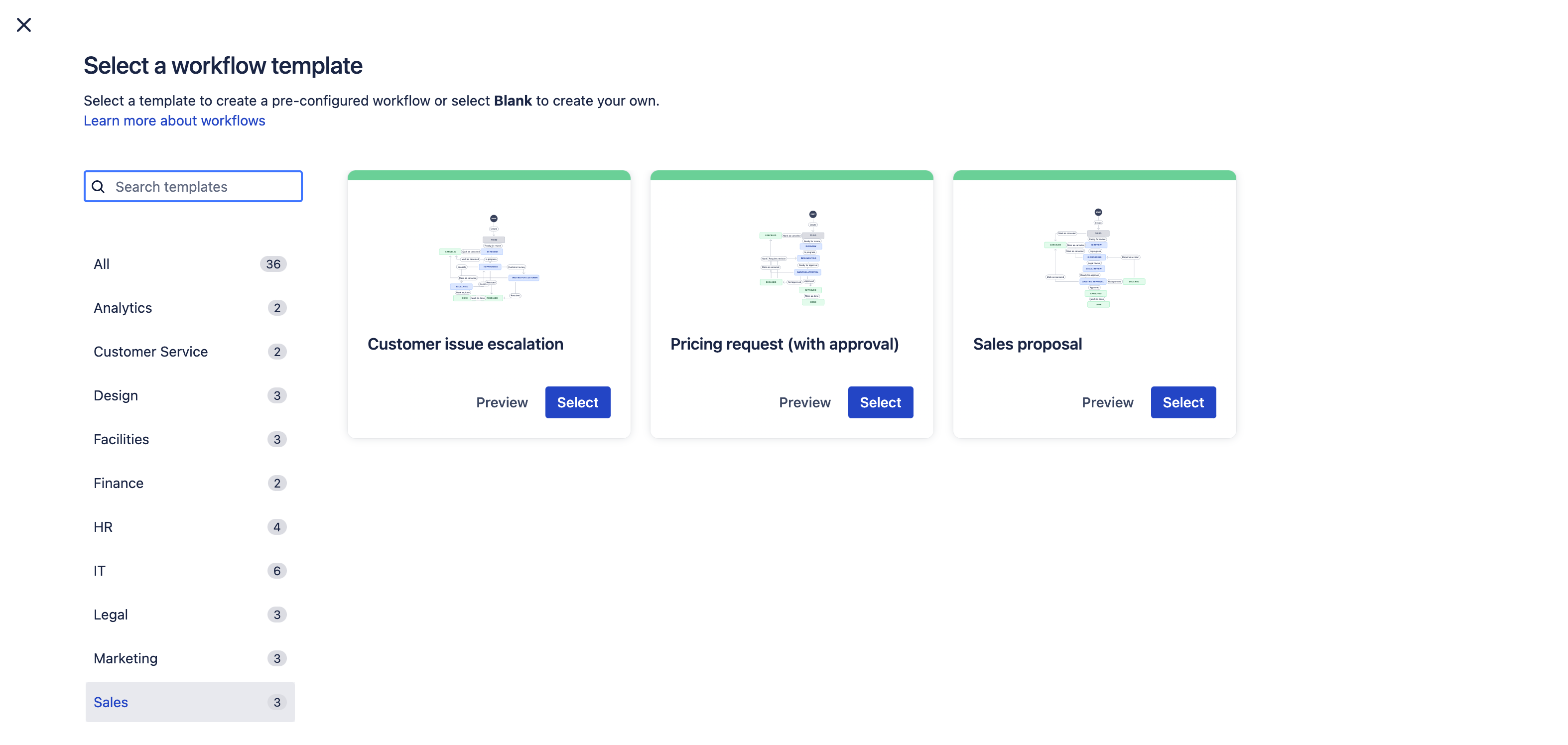Preview the Pricing request template
Viewport: 1568px width, 745px height.
(805, 402)
